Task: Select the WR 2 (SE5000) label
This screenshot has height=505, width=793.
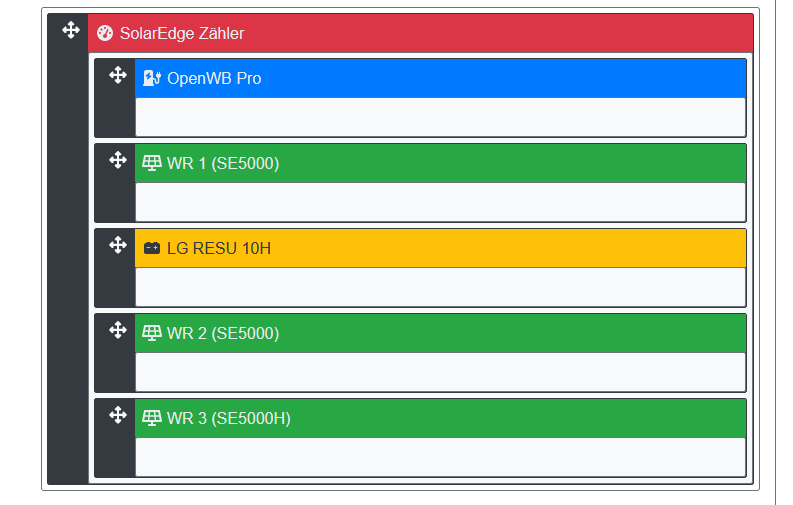Action: point(223,333)
